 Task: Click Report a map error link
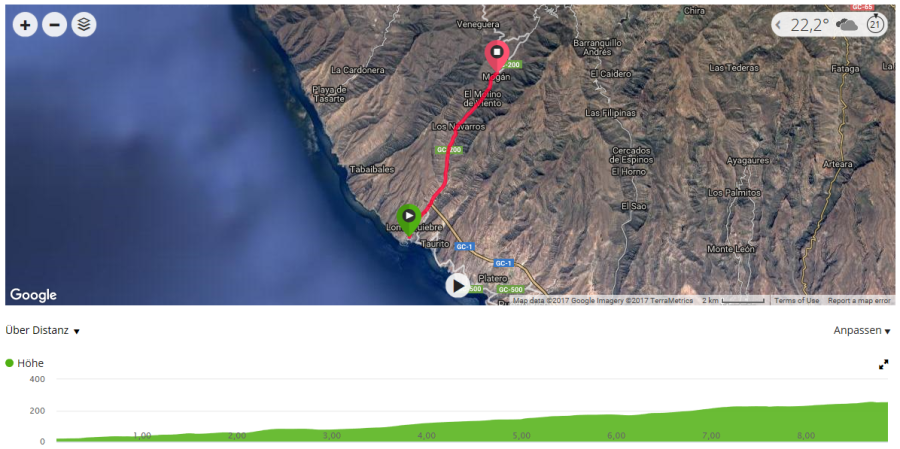click(x=859, y=300)
